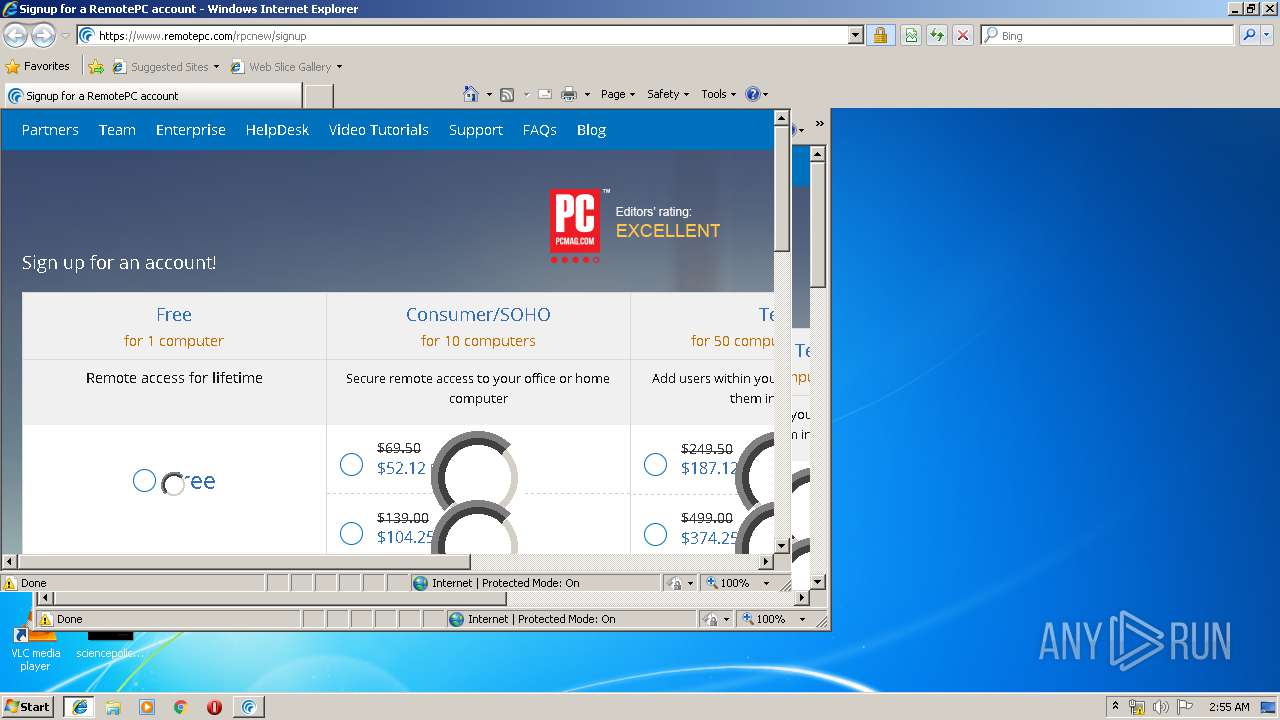The height and width of the screenshot is (720, 1280).
Task: View the security lock report icon
Action: (x=880, y=35)
